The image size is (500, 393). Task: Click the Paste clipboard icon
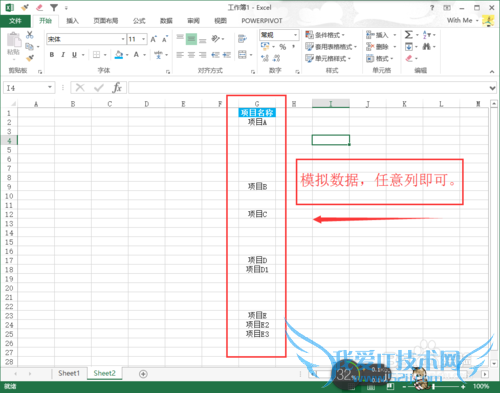coord(14,41)
